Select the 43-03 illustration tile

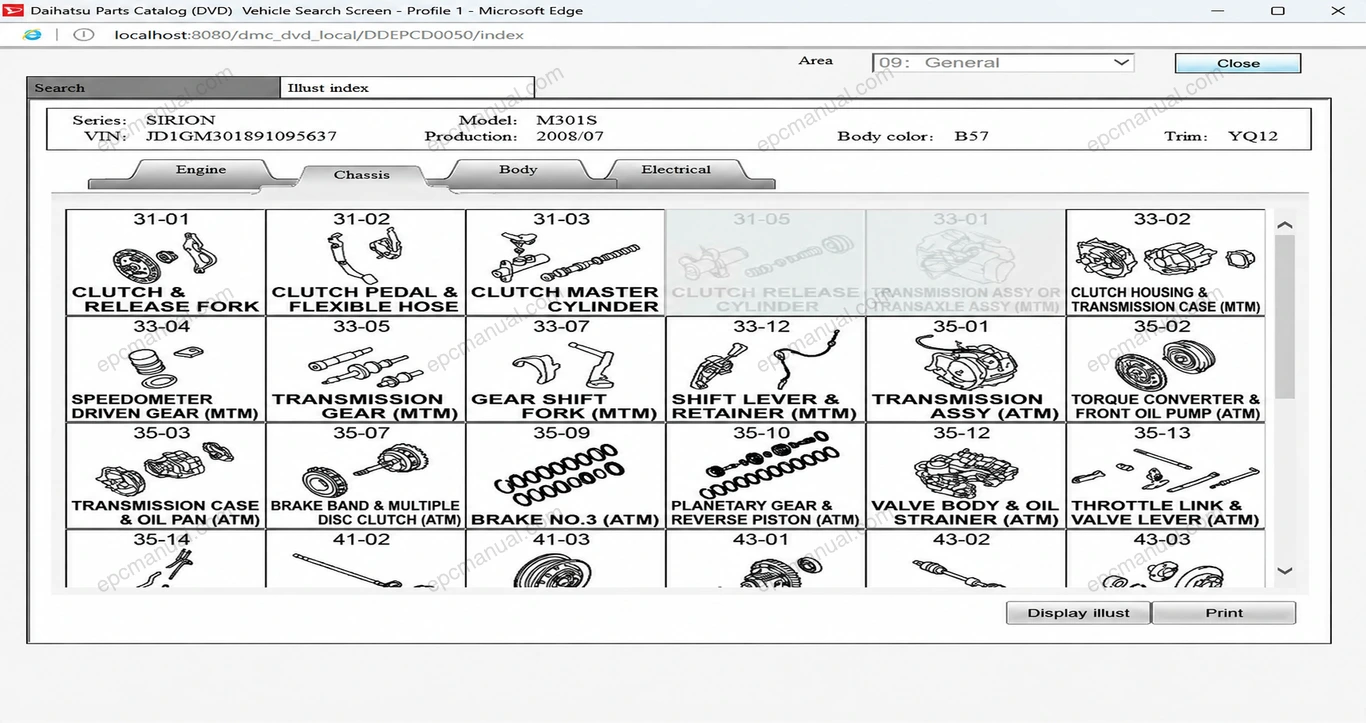[x=1166, y=559]
